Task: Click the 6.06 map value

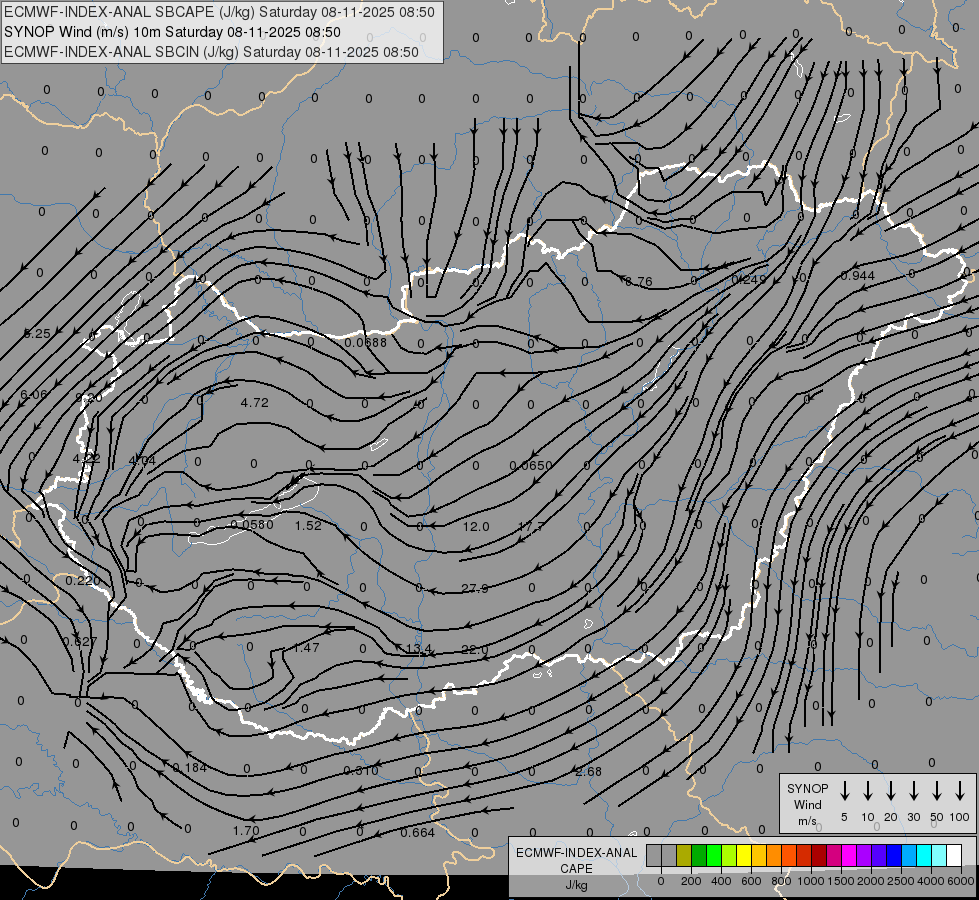Action: tap(34, 394)
